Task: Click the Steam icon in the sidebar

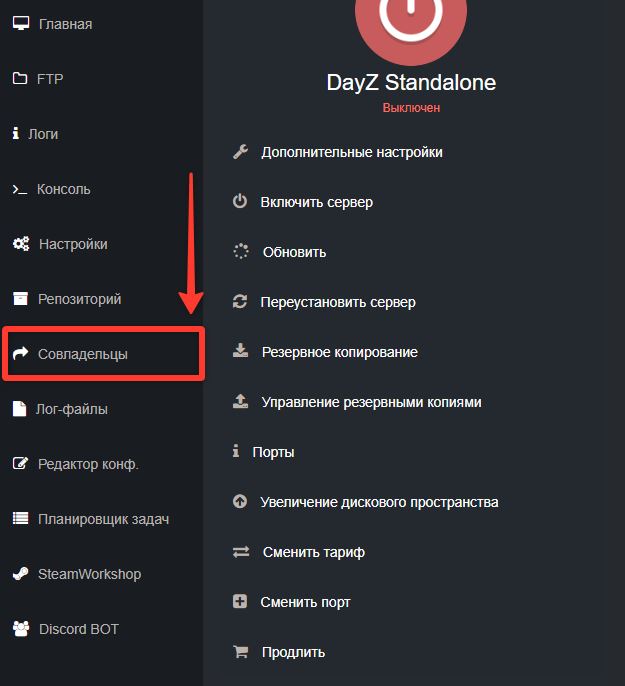Action: pos(20,574)
